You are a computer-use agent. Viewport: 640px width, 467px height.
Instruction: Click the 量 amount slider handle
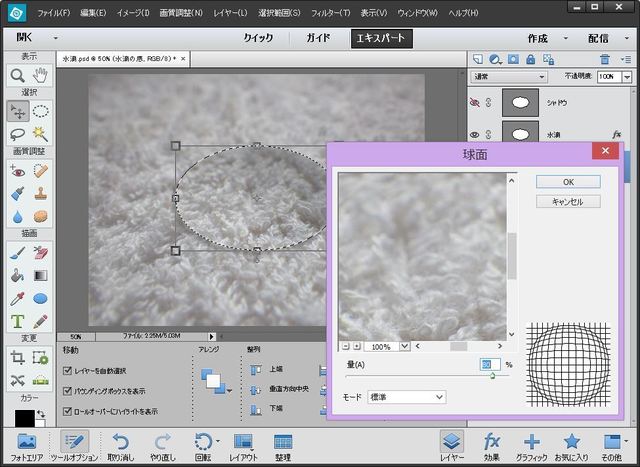click(x=493, y=375)
